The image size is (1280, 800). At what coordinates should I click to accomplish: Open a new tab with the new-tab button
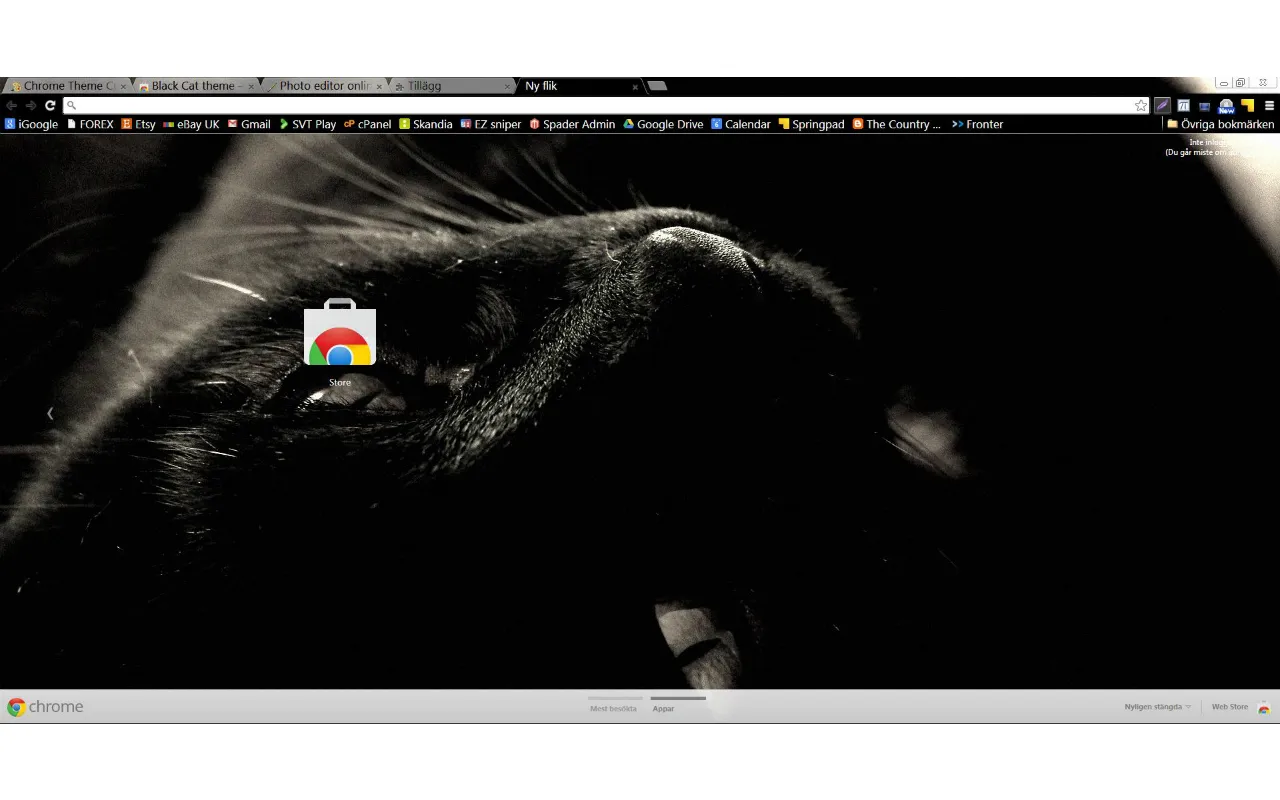coord(657,86)
